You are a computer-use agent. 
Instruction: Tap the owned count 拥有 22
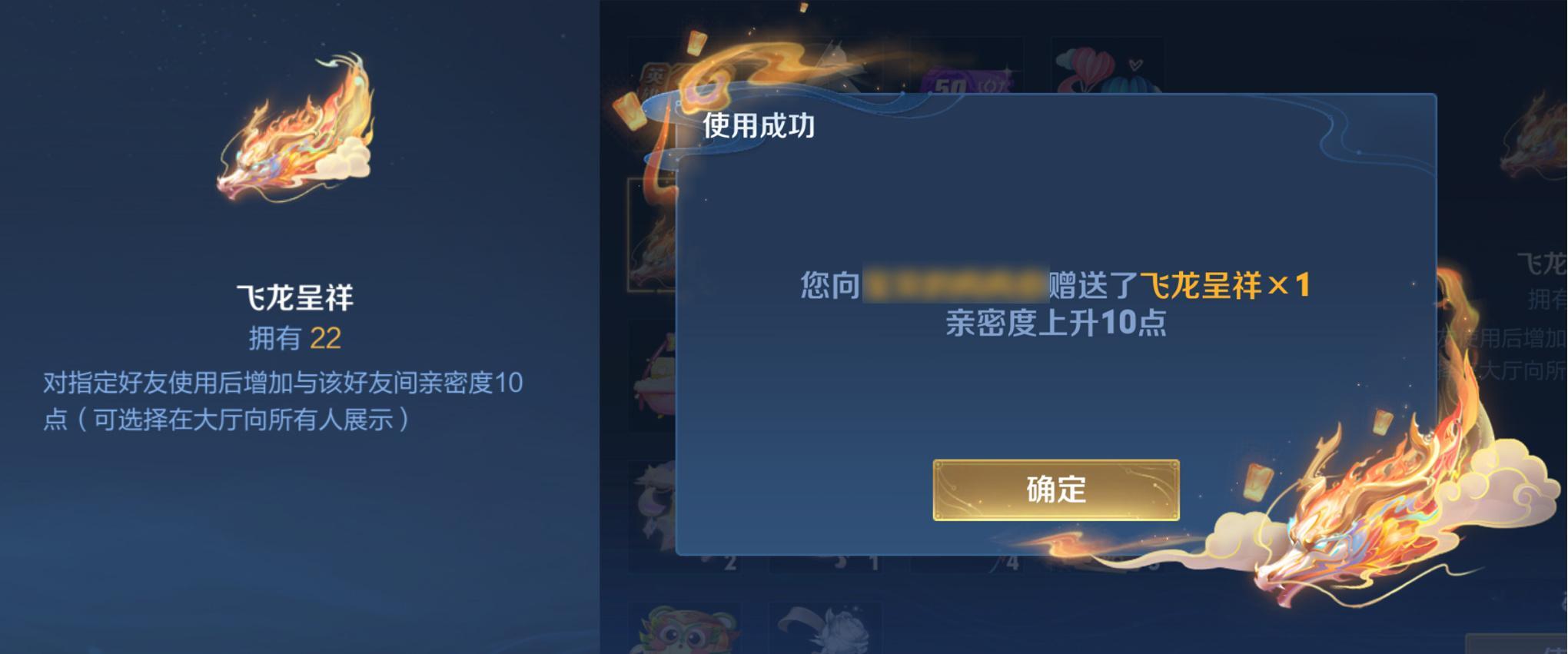click(295, 338)
